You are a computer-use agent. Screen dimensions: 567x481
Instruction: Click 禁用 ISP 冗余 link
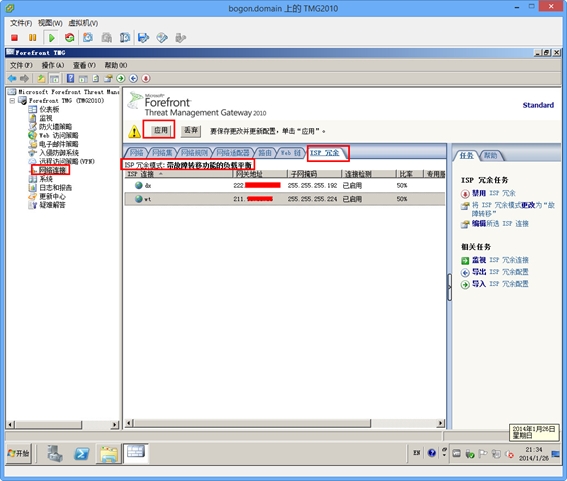pyautogui.click(x=494, y=193)
